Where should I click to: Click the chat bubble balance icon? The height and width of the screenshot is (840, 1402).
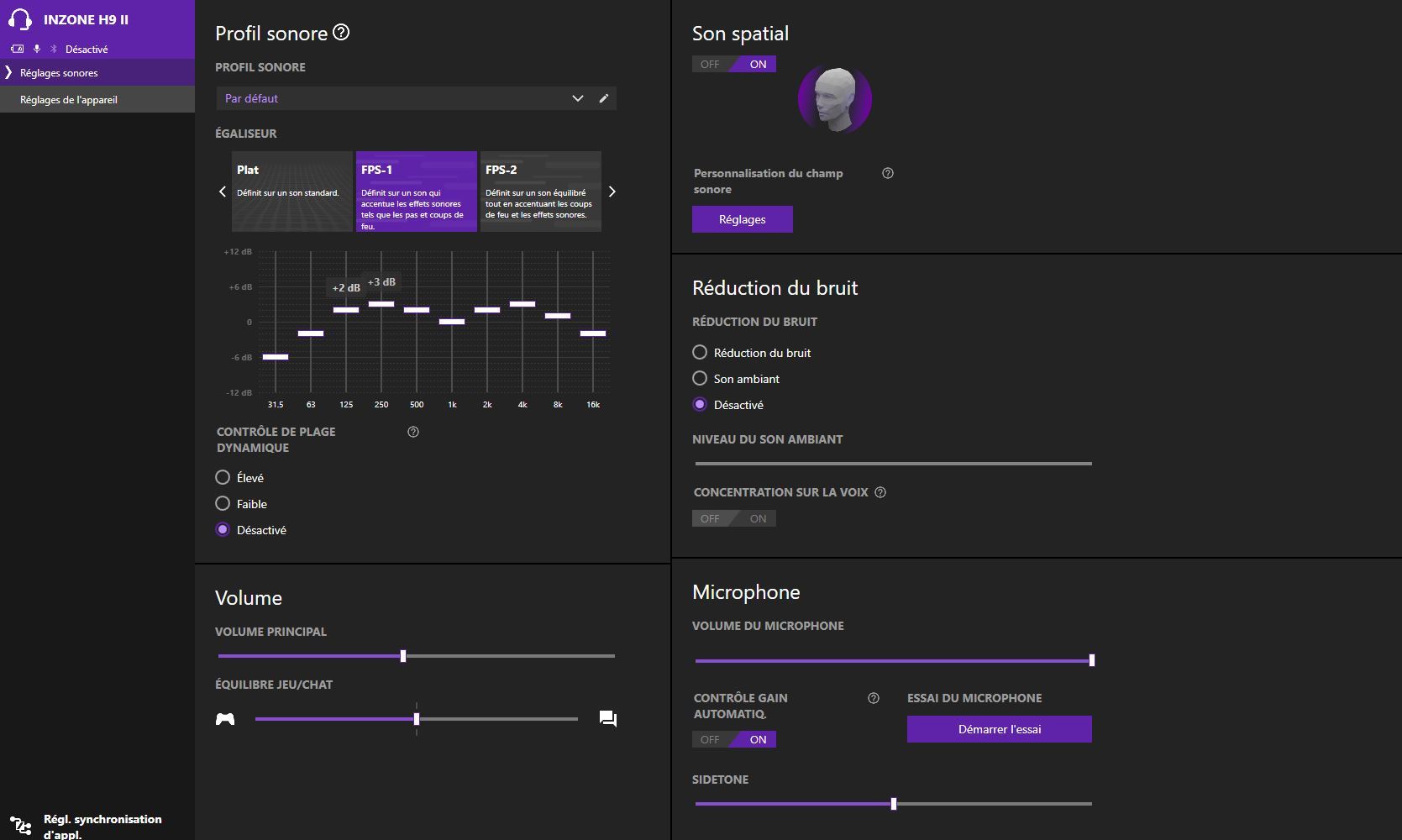tap(608, 719)
